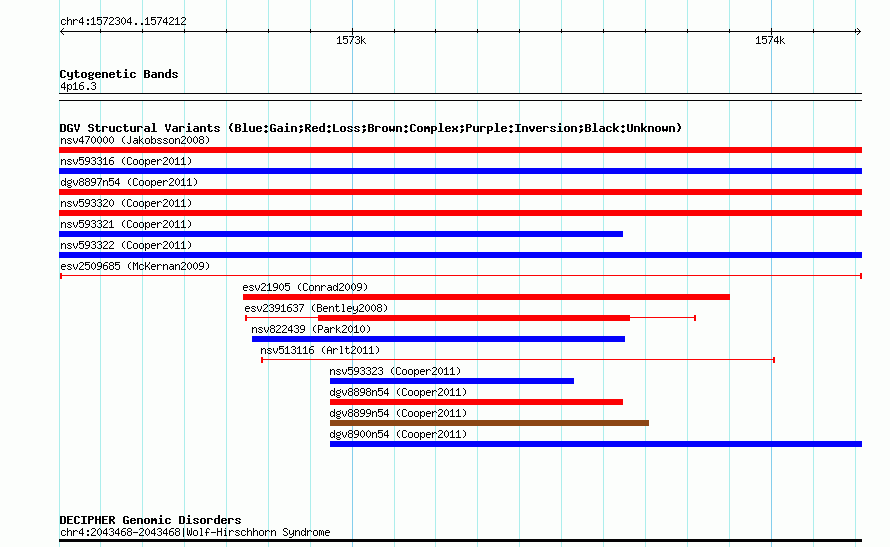The height and width of the screenshot is (547, 890).
Task: Click the nsv470000 Jakobsson2008 red bar
Action: (x=460, y=150)
